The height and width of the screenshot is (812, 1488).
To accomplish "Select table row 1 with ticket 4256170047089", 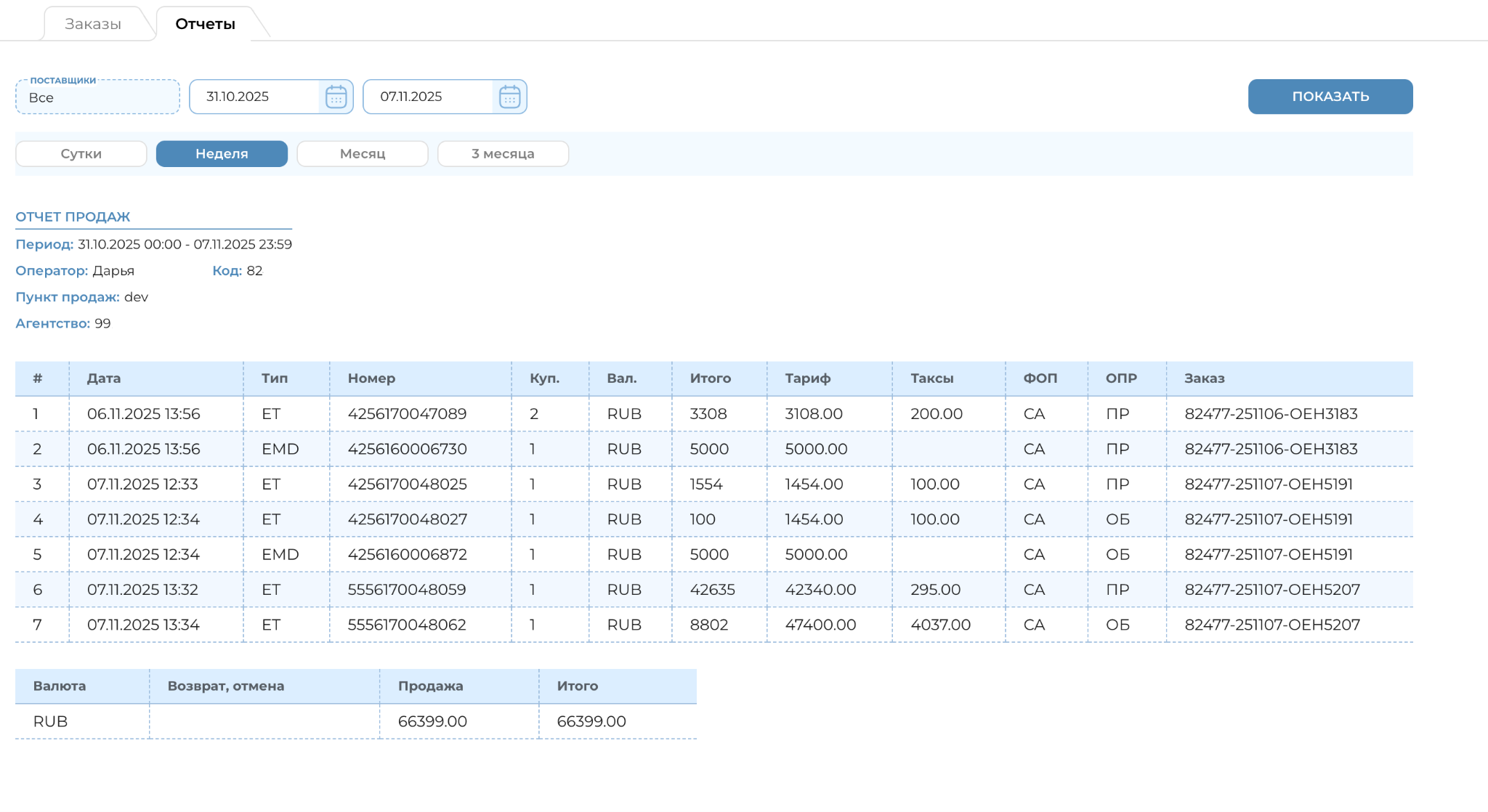I will click(405, 413).
